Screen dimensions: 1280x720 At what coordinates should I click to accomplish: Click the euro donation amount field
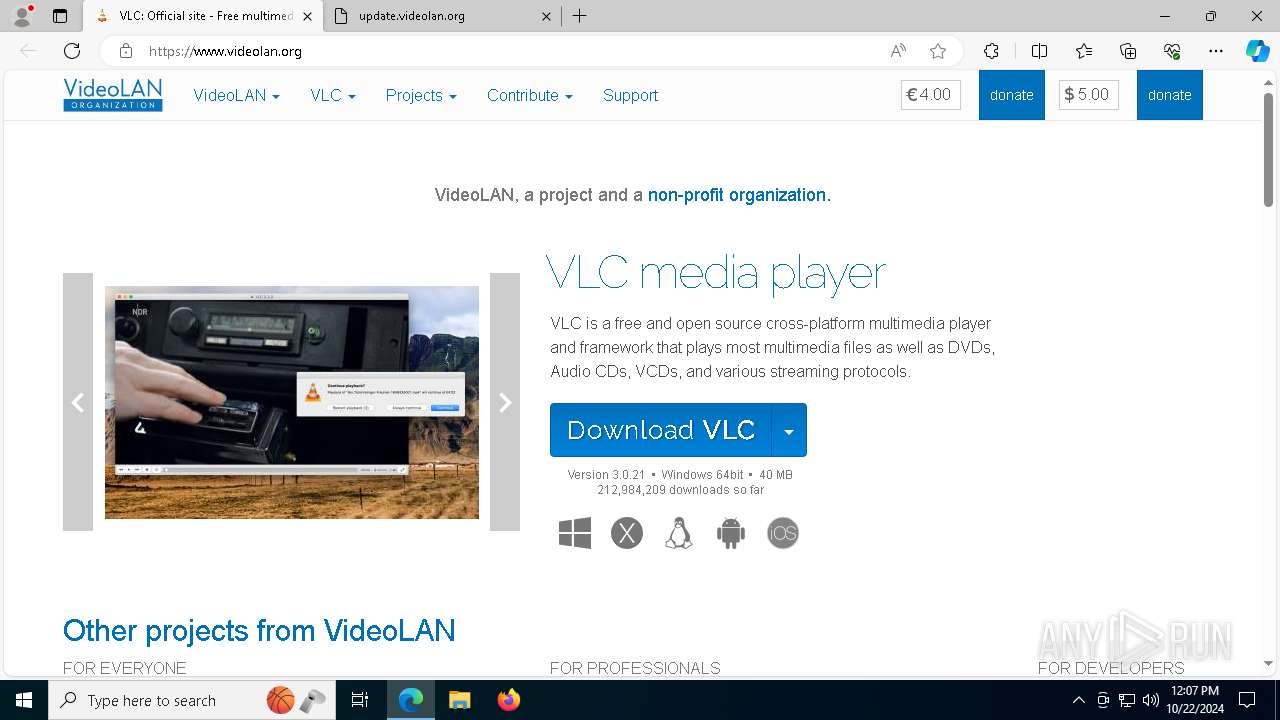[931, 95]
